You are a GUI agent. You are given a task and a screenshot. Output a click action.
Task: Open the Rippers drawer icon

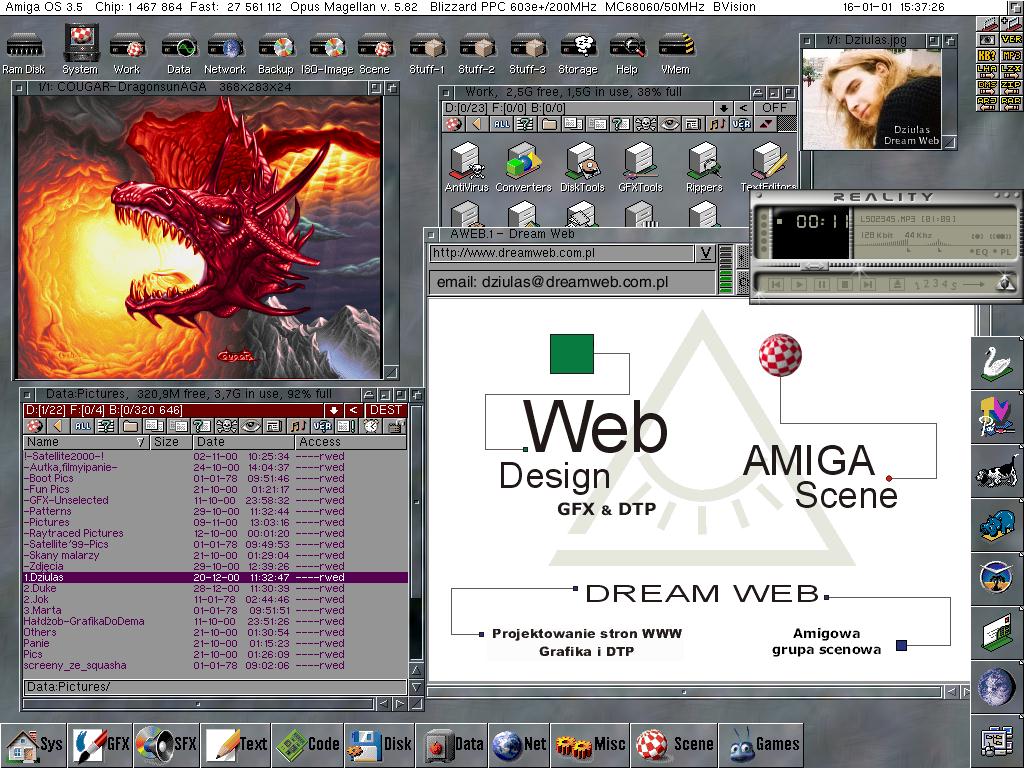704,167
